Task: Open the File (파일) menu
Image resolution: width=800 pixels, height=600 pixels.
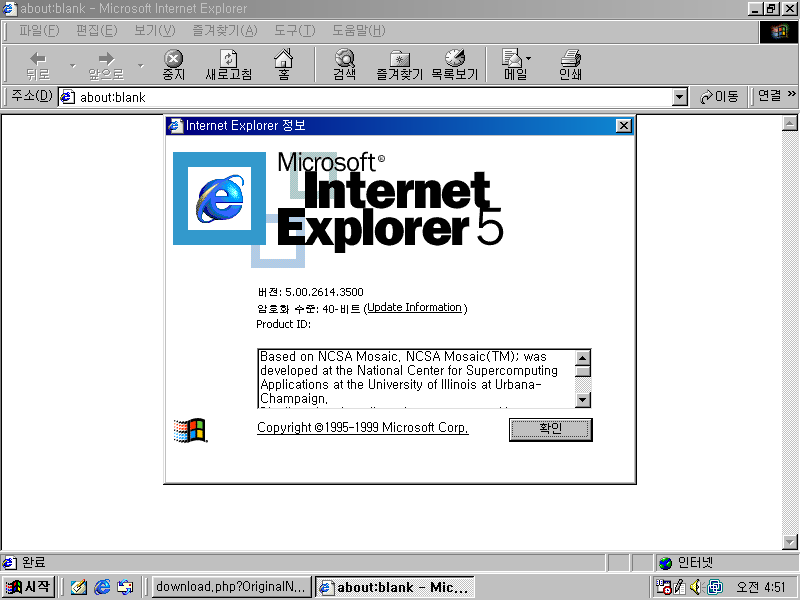Action: click(x=39, y=31)
